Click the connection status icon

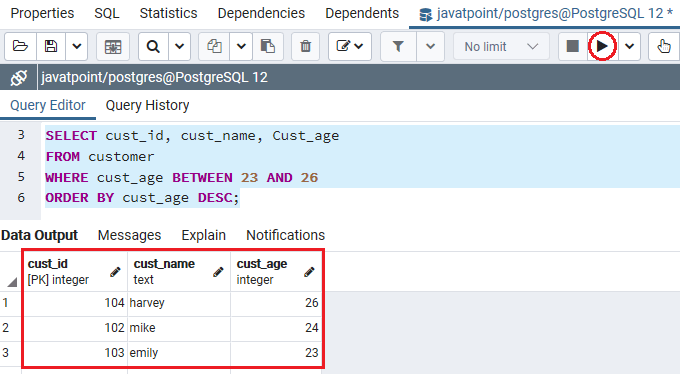click(x=19, y=78)
